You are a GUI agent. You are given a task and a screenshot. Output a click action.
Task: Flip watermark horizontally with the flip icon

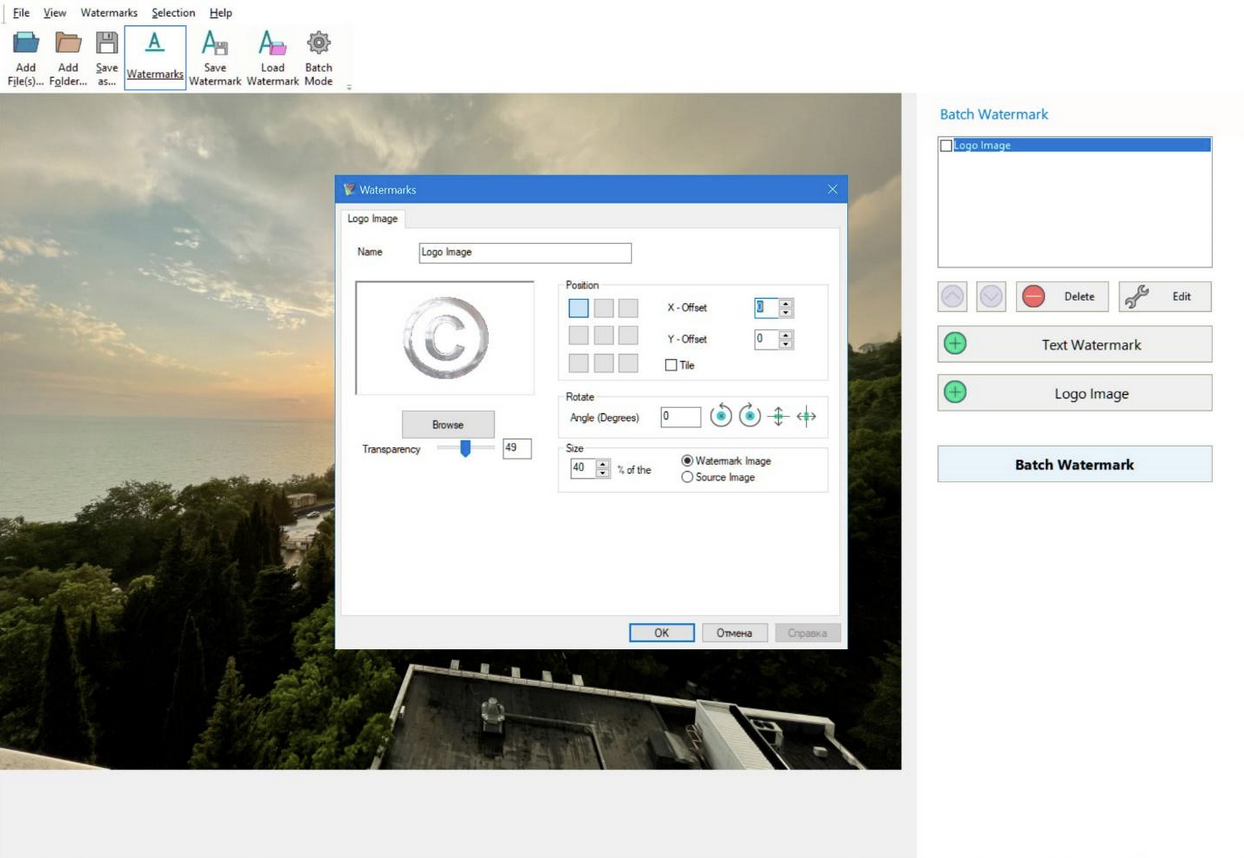(806, 417)
